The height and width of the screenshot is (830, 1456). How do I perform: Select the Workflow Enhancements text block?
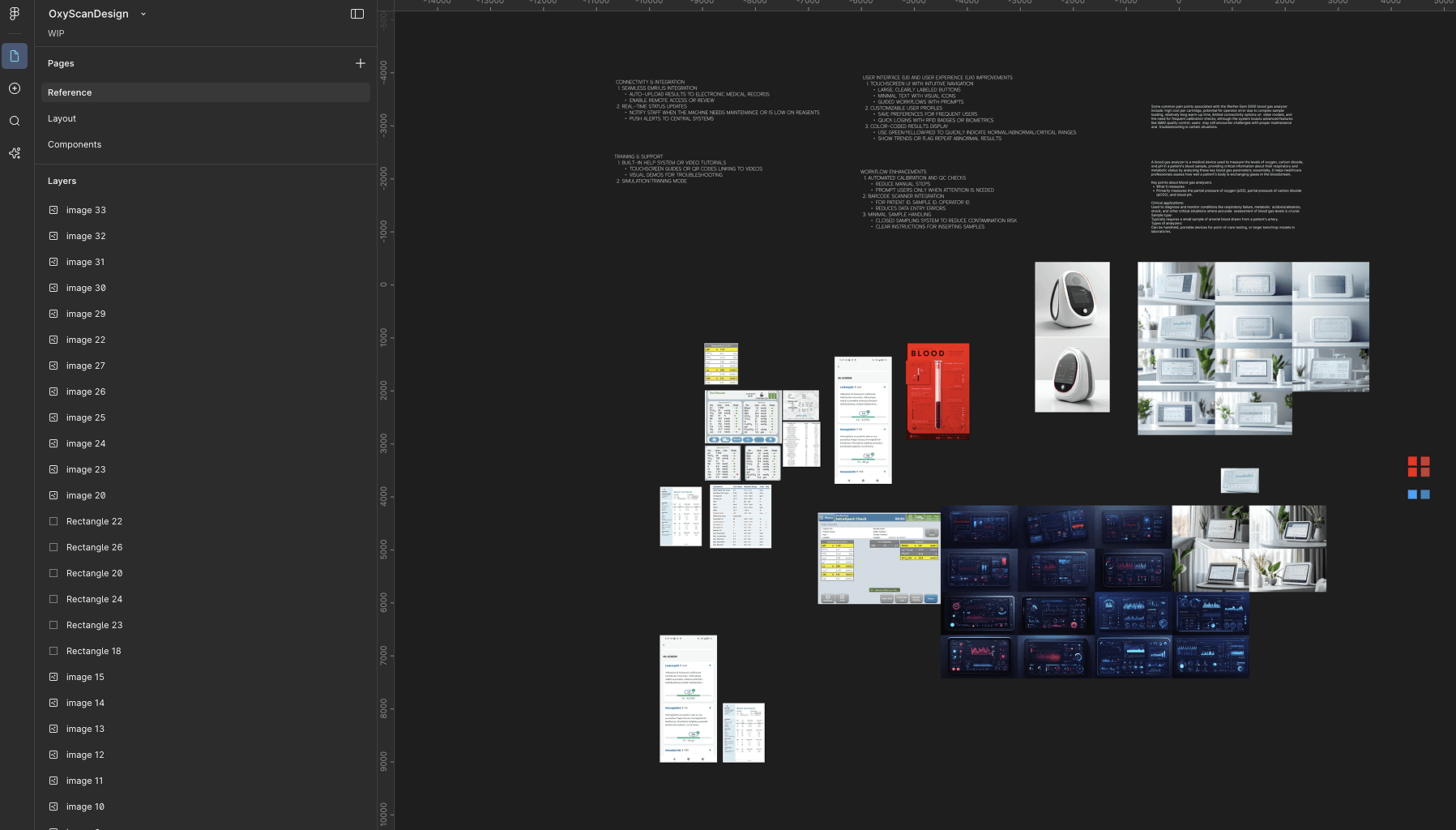click(x=938, y=199)
